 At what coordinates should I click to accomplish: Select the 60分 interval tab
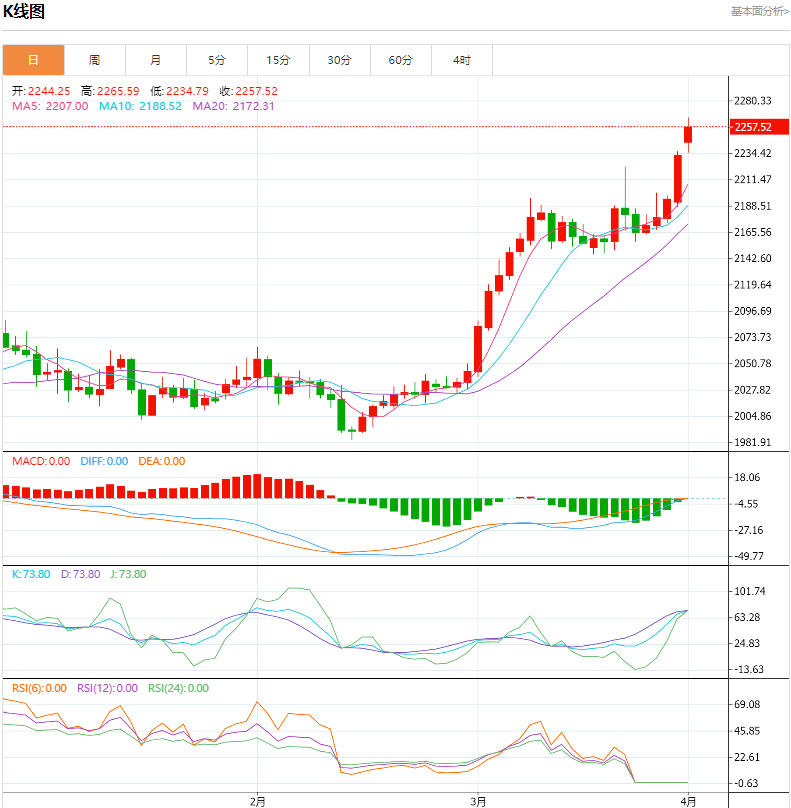(401, 60)
